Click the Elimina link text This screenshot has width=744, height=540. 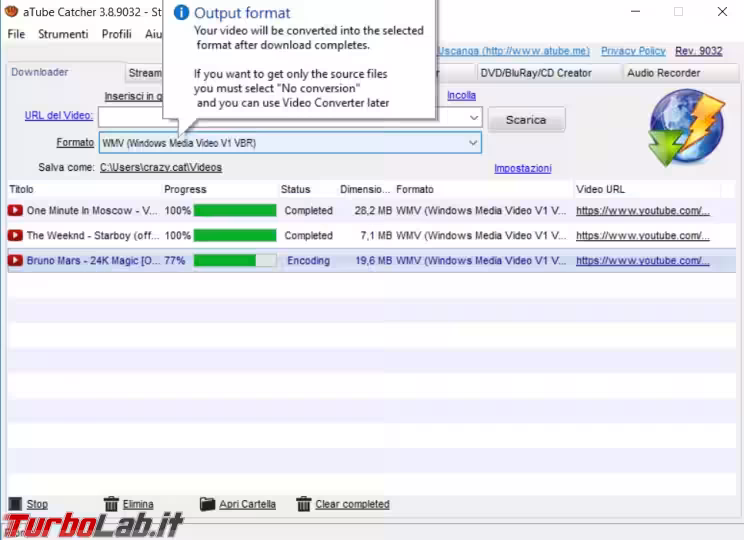pos(138,504)
